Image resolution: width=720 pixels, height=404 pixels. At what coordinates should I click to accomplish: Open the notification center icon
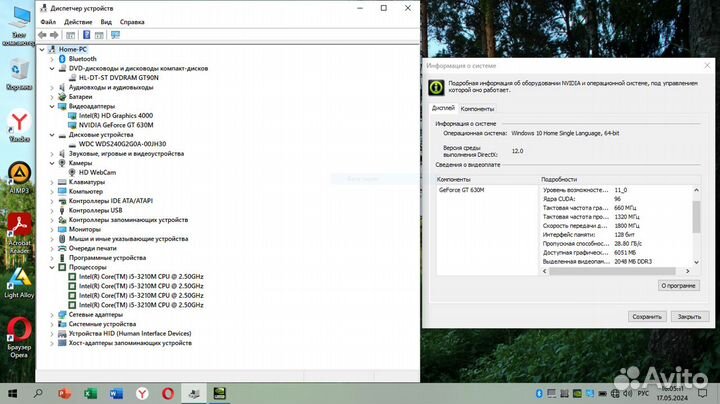703,393
